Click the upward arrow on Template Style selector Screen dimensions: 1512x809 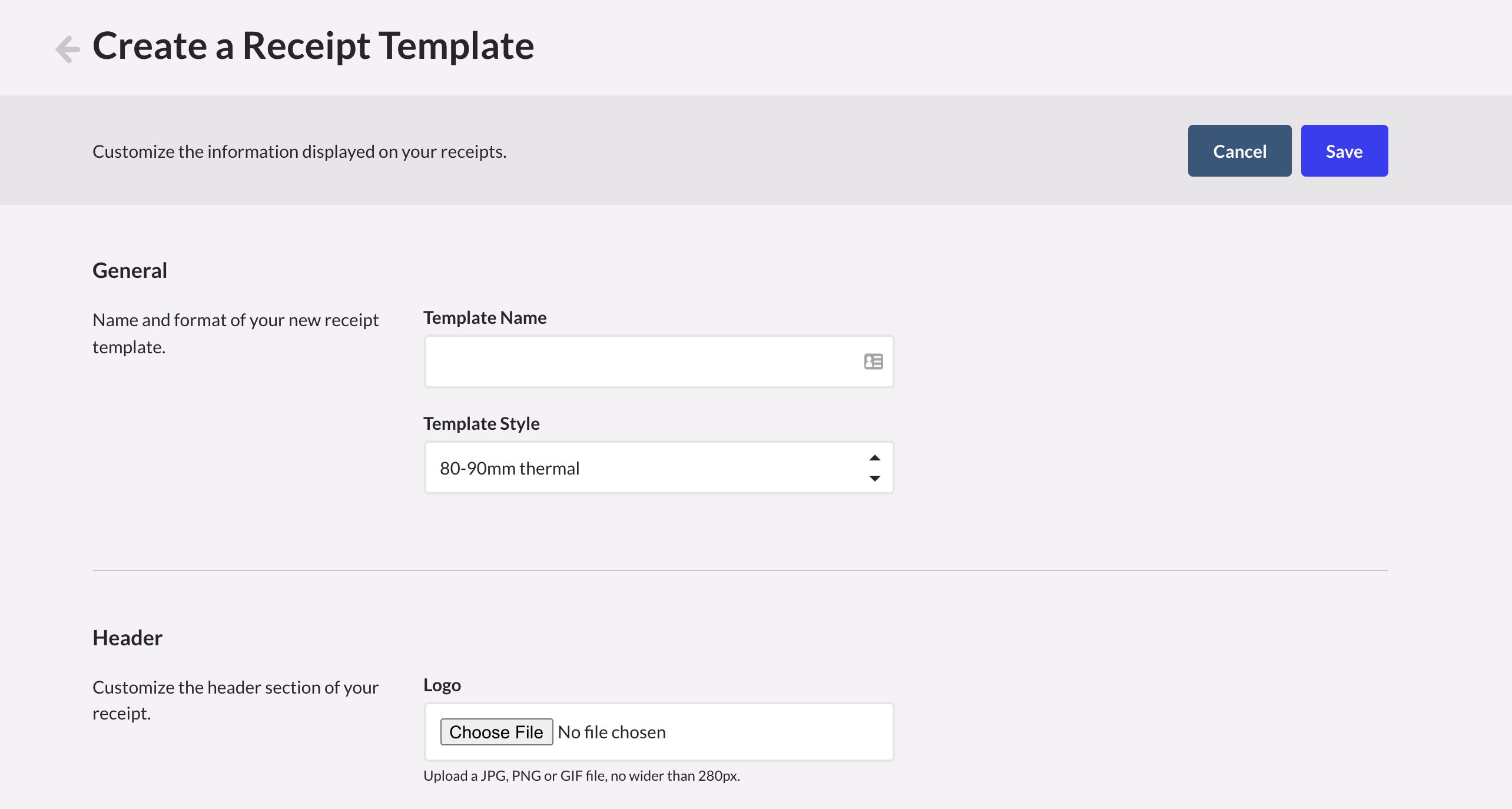(x=874, y=457)
